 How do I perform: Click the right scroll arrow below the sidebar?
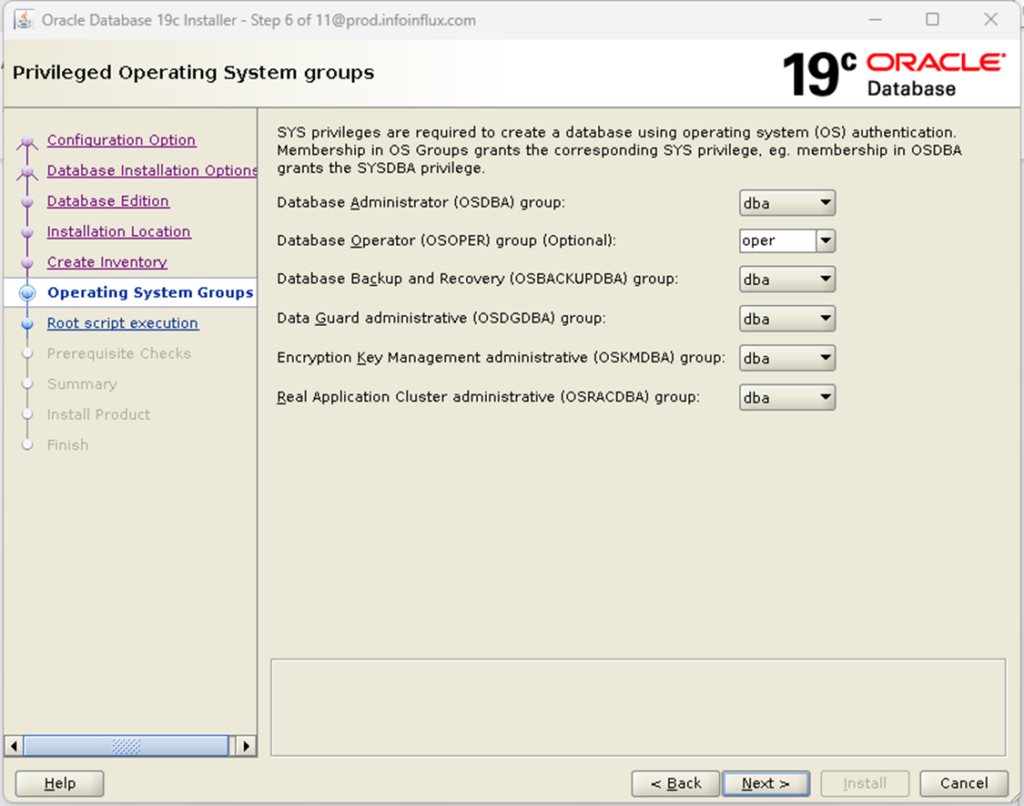coord(247,745)
